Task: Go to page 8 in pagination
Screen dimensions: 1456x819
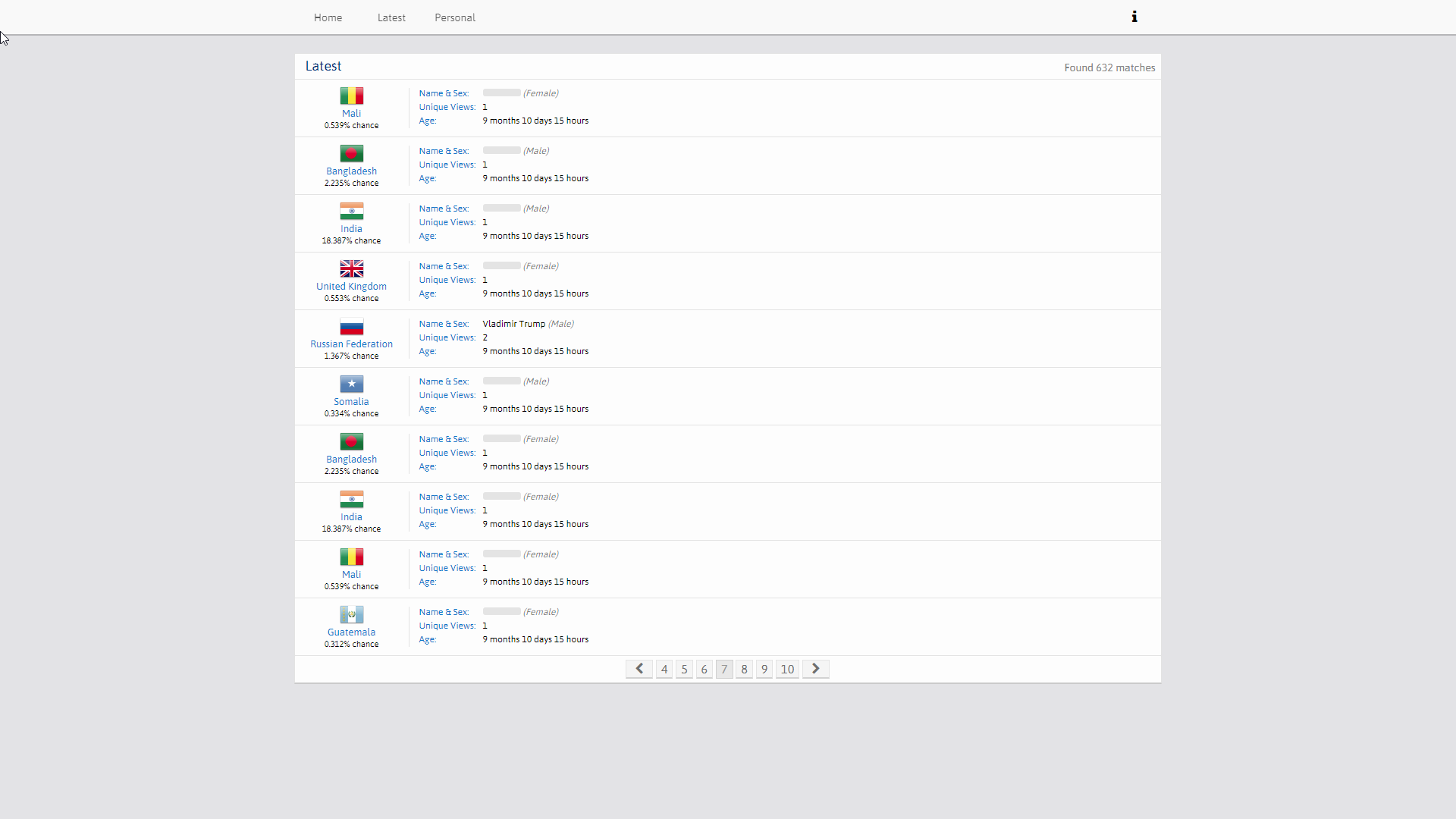Action: click(x=744, y=669)
